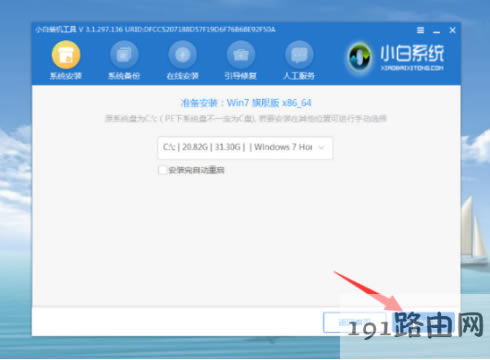Click the 准备安装: Win7 旗舰版 x86_64 heading
Viewport: 490px width, 360px height.
coord(246,103)
